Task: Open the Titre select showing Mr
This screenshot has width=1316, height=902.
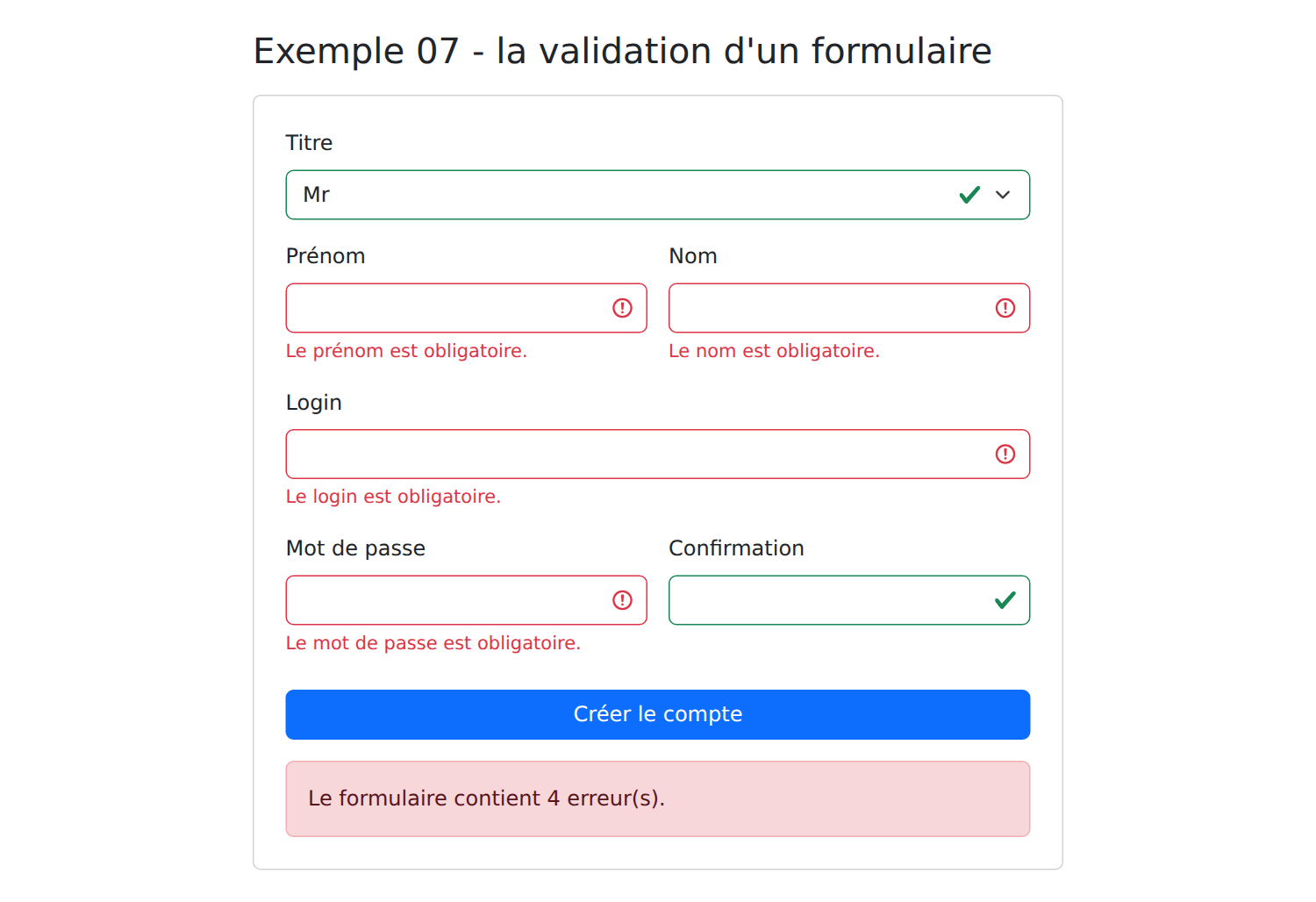Action: coord(658,195)
